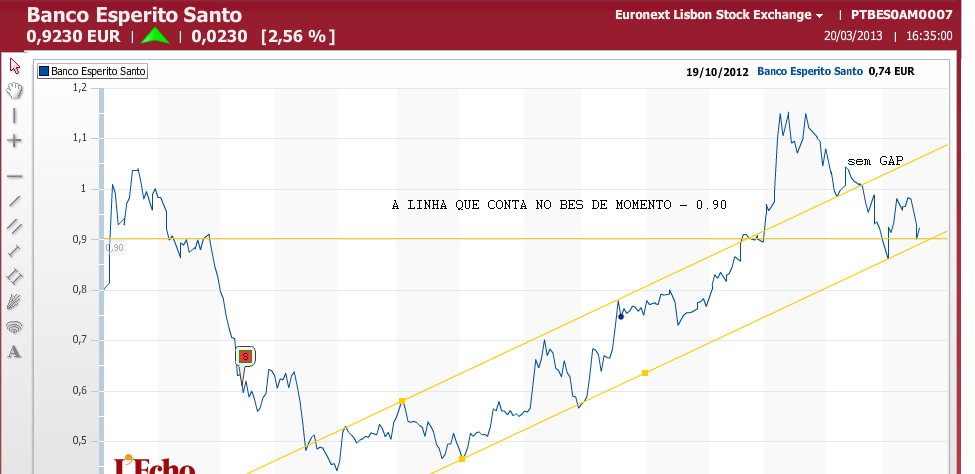Select the Fibonacci fan tool
This screenshot has width=975, height=474.
14,302
